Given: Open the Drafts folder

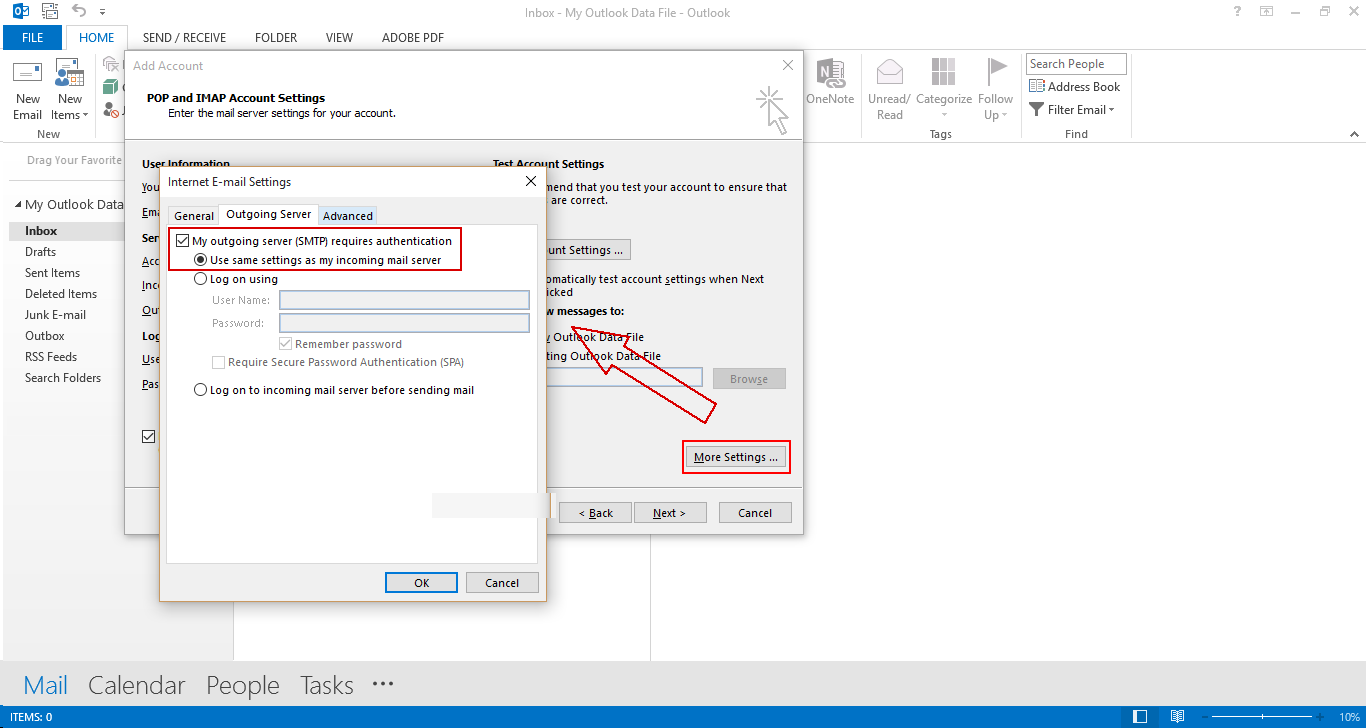Looking at the screenshot, I should pyautogui.click(x=40, y=252).
